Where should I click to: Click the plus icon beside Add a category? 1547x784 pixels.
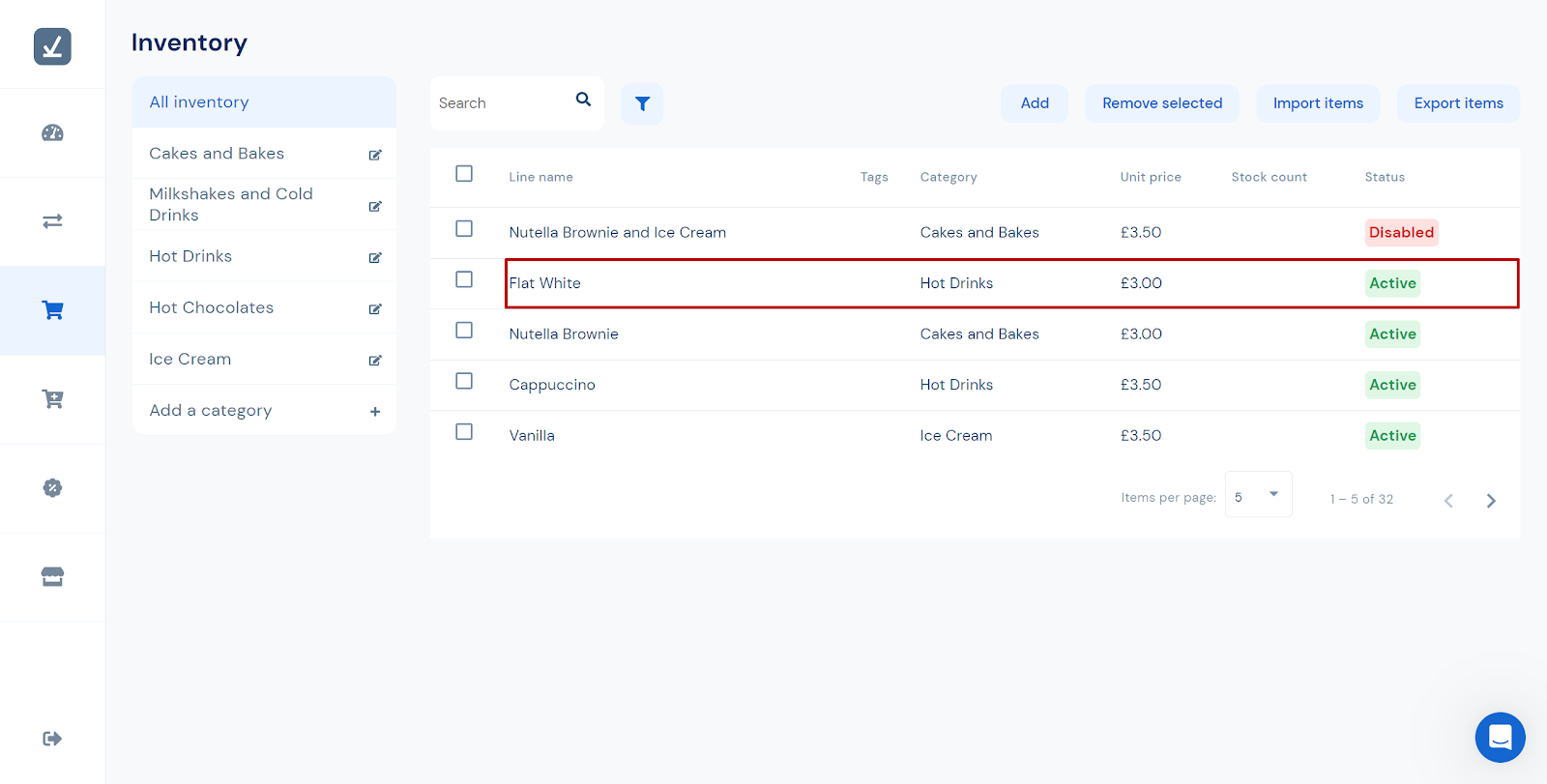375,412
